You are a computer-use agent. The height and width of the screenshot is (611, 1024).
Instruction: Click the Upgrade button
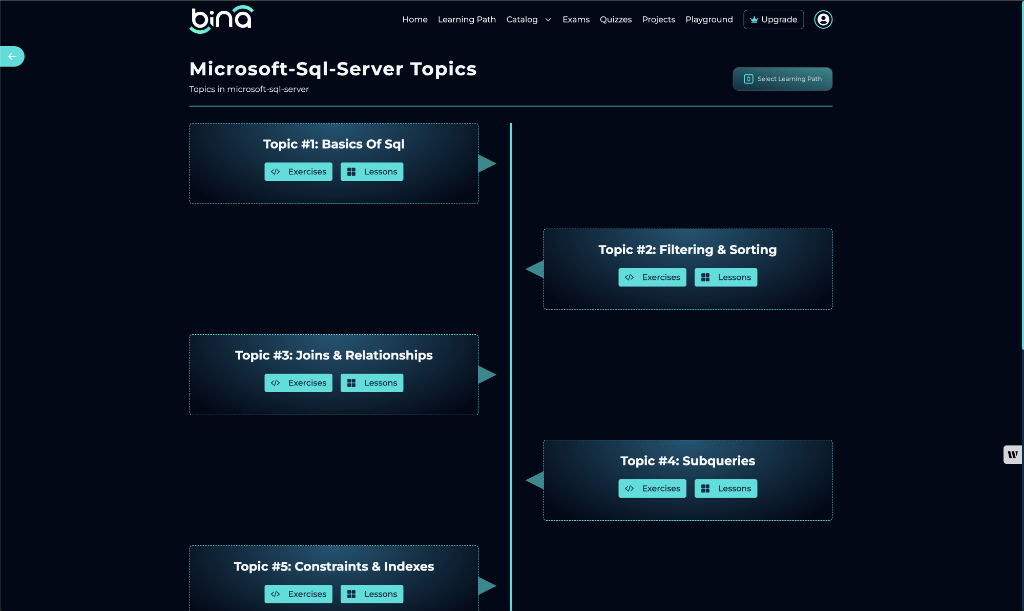point(773,20)
